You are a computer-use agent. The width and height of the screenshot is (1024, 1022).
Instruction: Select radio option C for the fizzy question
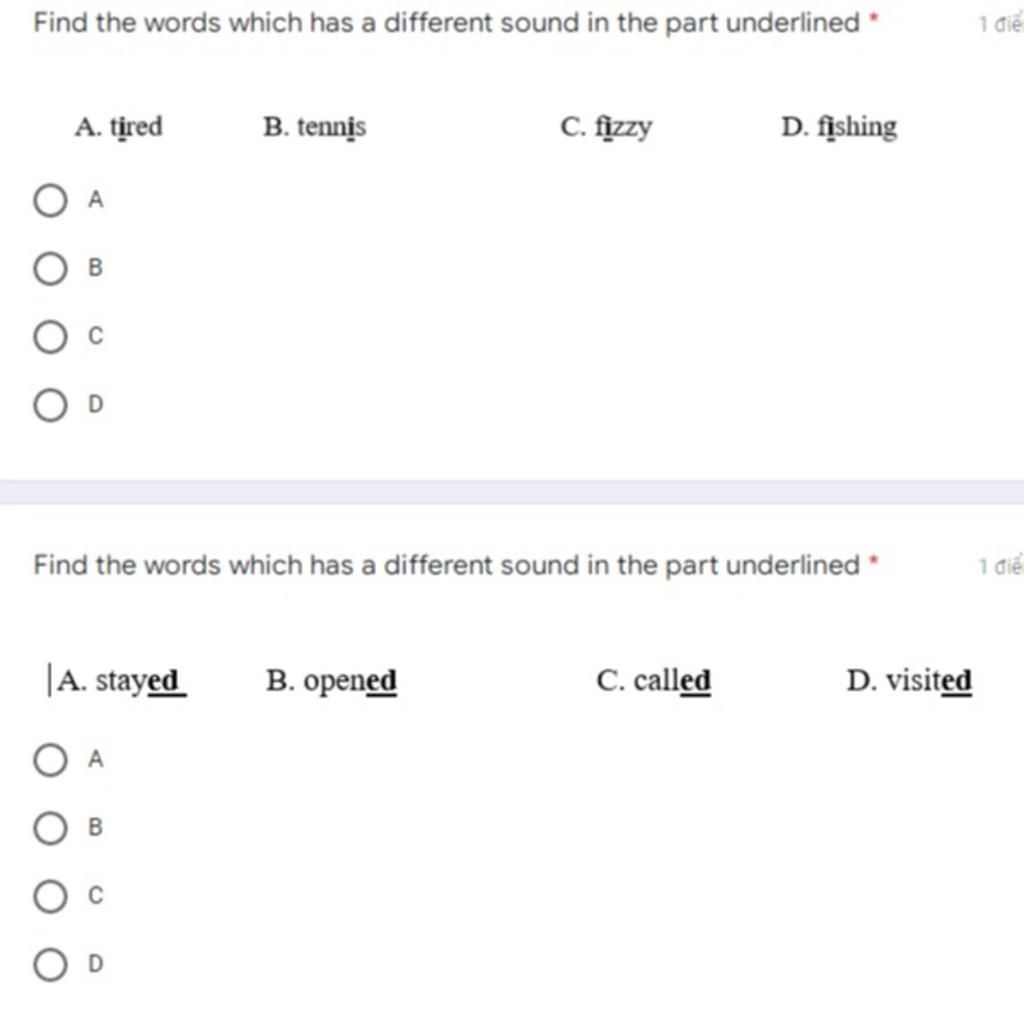50,337
